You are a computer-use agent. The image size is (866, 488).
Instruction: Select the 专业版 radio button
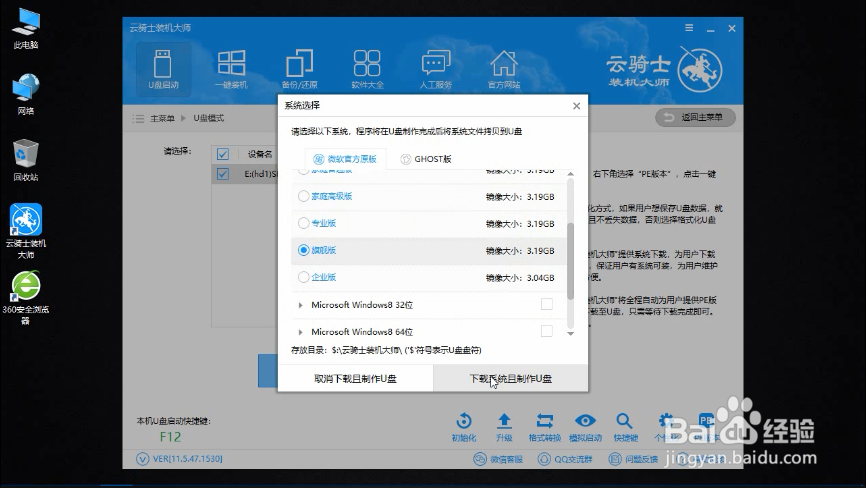click(303, 223)
